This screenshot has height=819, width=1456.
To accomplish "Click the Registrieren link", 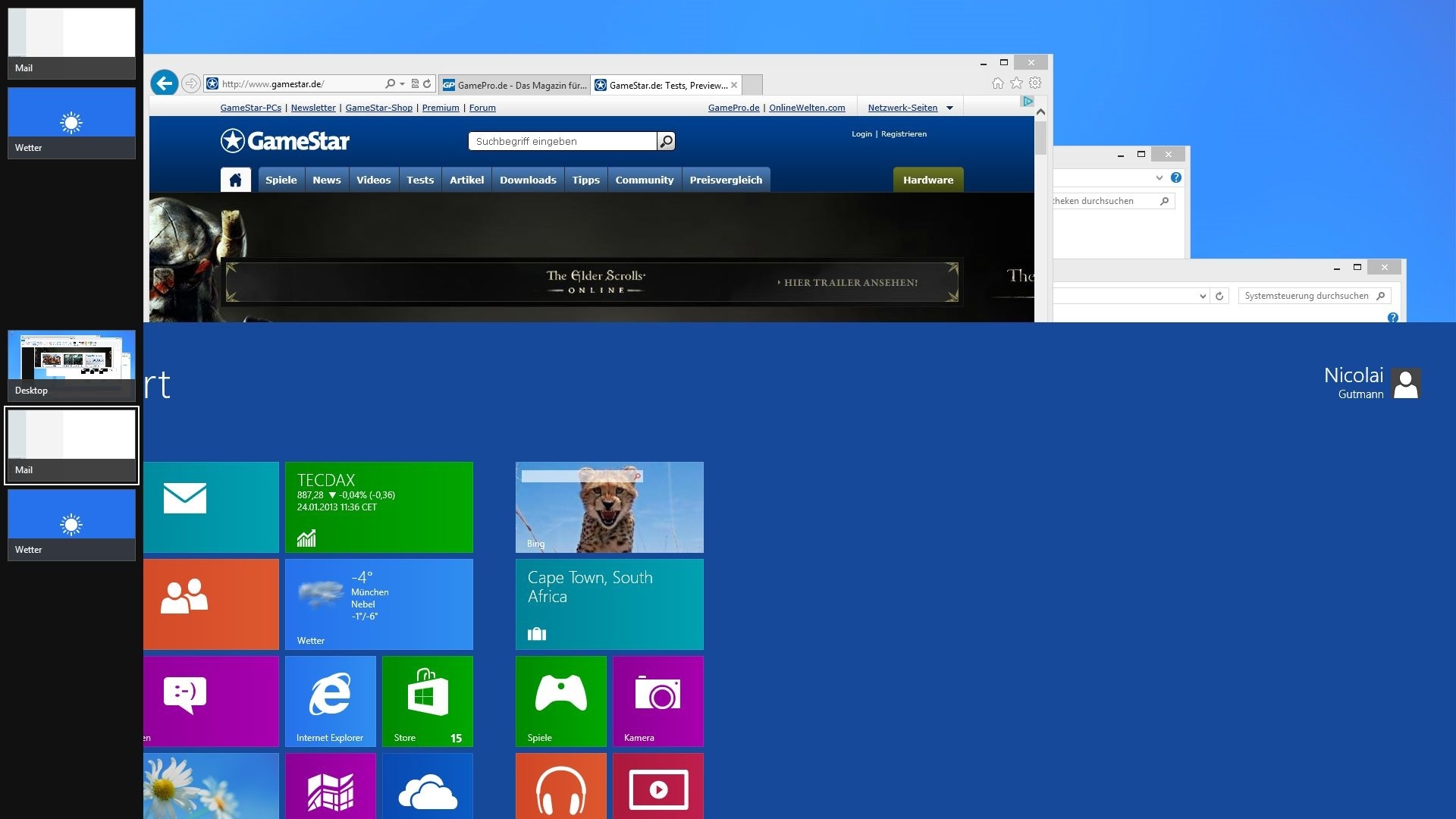I will [x=903, y=133].
